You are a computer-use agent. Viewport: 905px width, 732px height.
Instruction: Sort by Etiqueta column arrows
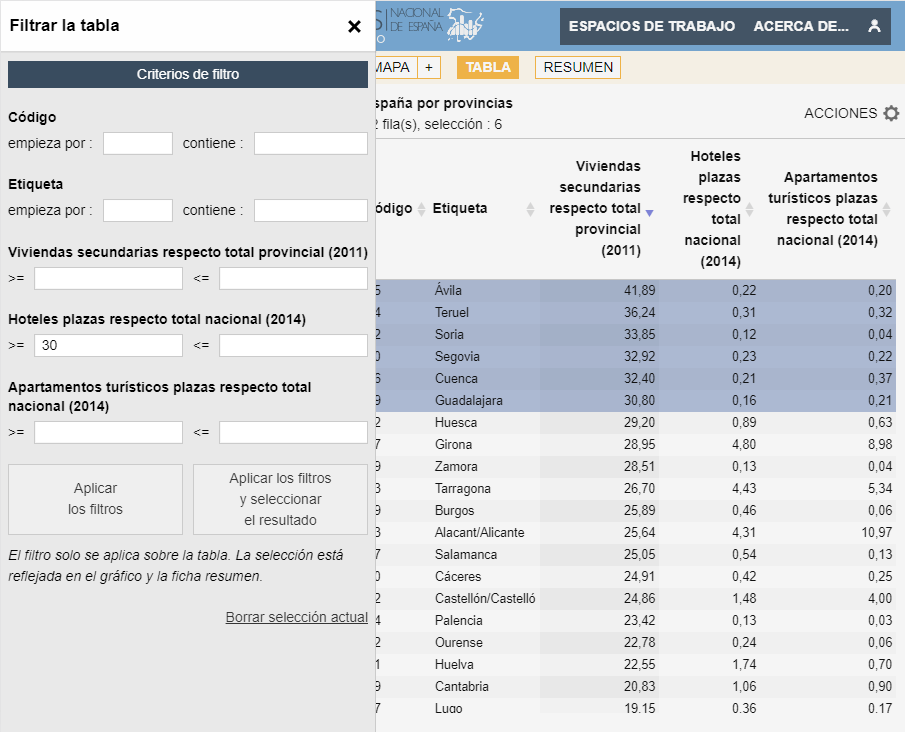pyautogui.click(x=530, y=209)
